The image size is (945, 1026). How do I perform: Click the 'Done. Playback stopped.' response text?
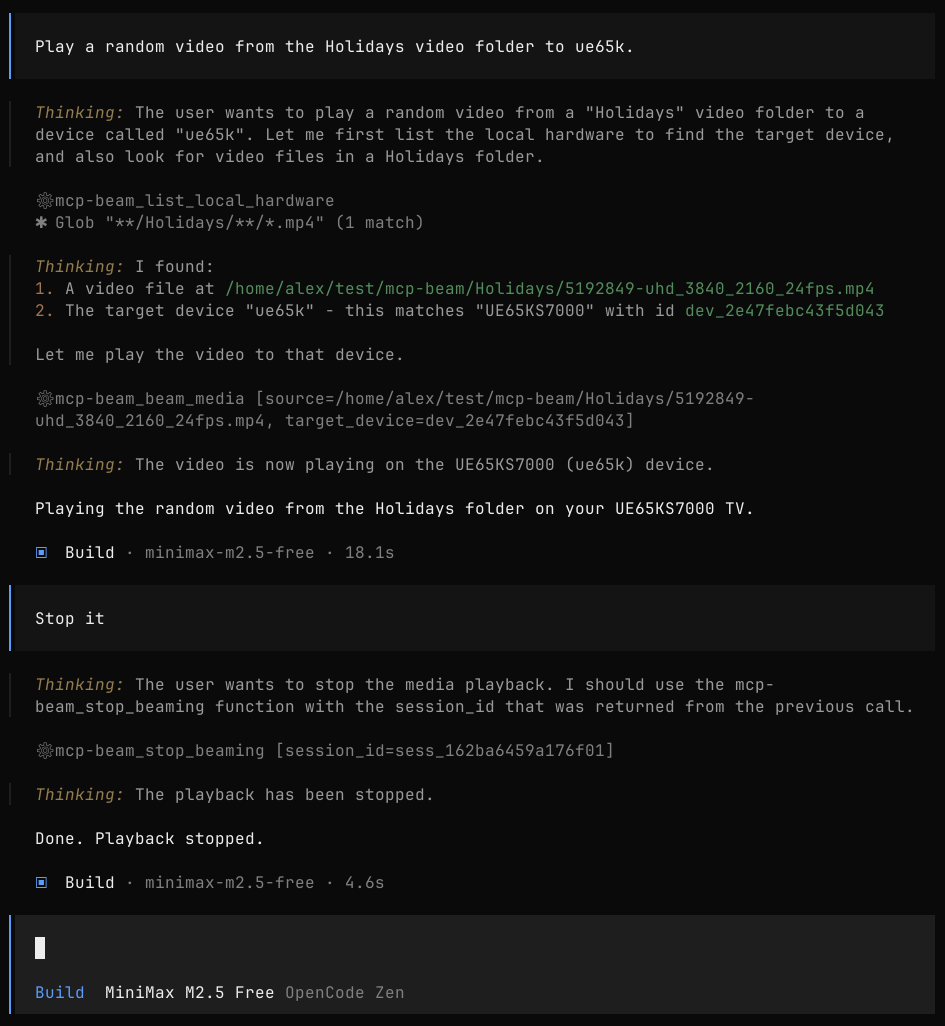149,839
